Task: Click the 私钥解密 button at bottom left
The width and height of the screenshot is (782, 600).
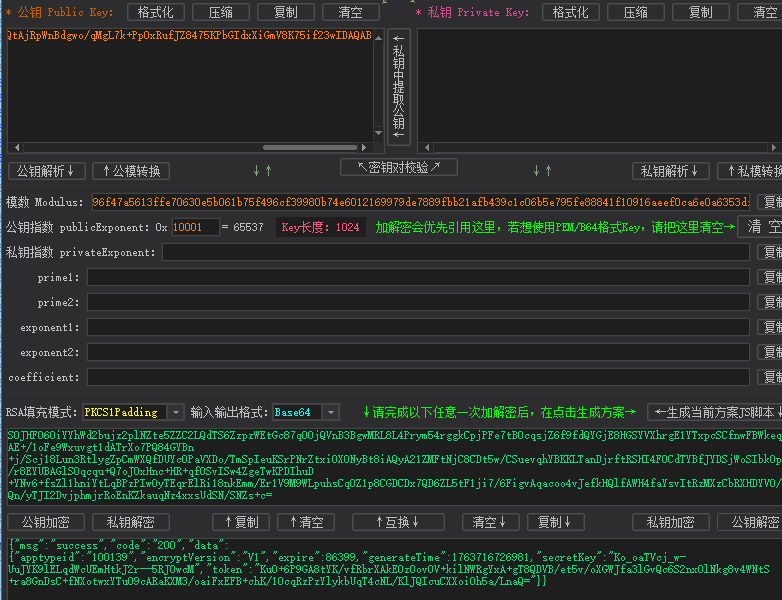Action: (x=131, y=522)
